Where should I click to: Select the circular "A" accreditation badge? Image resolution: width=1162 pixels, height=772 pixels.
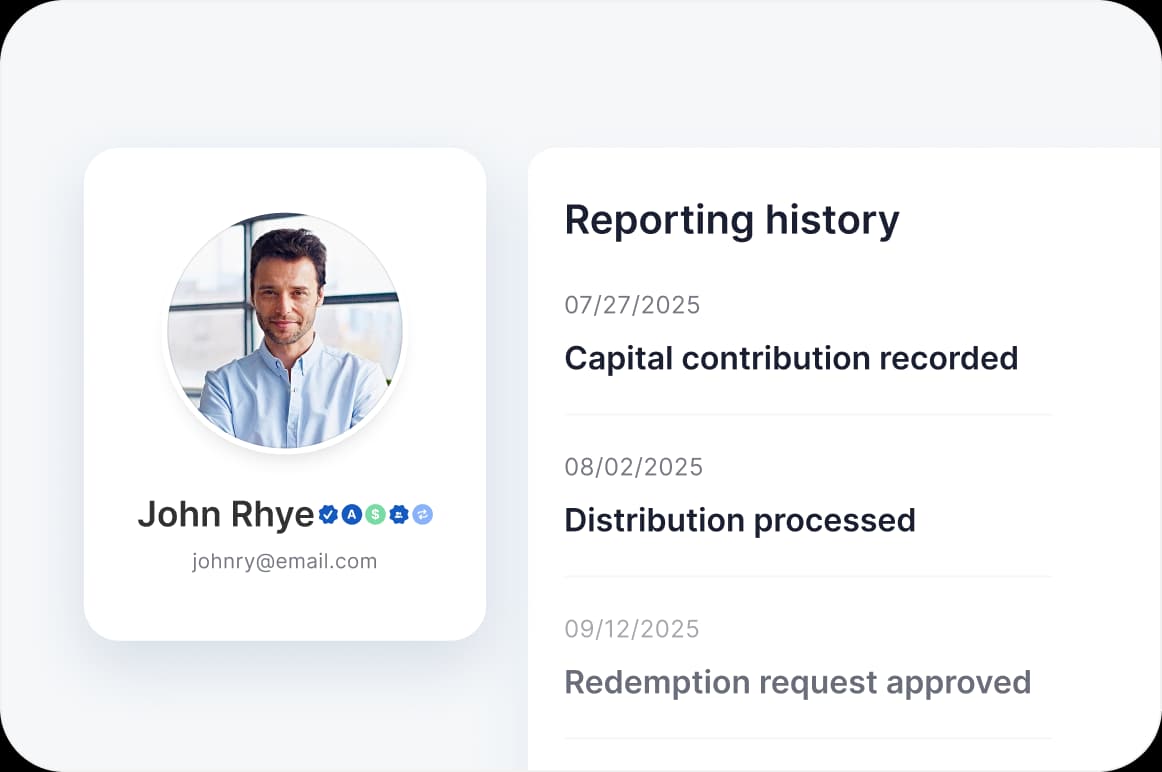352,514
